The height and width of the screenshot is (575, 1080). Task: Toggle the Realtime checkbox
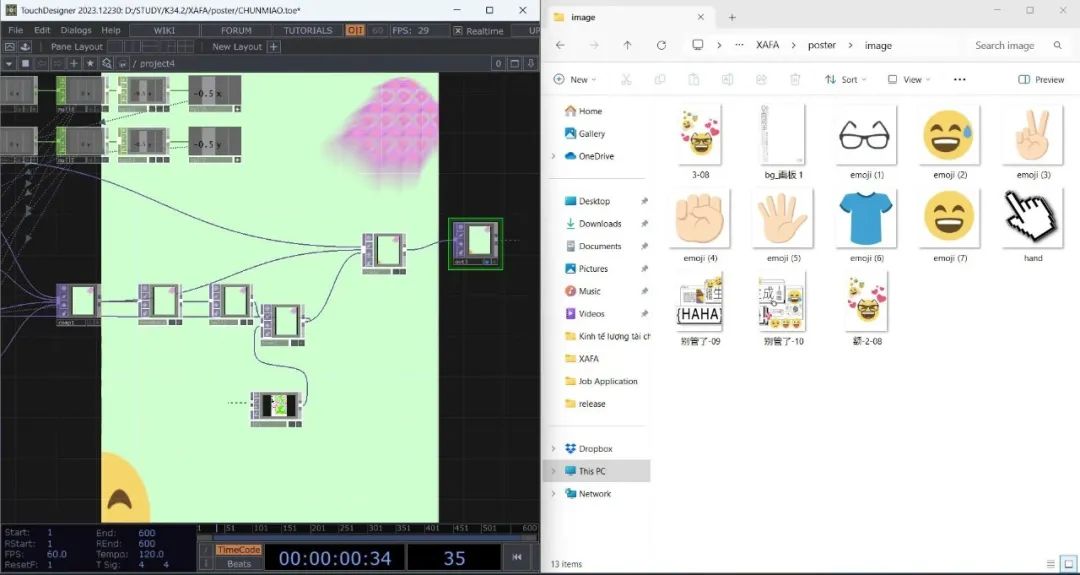tap(458, 31)
